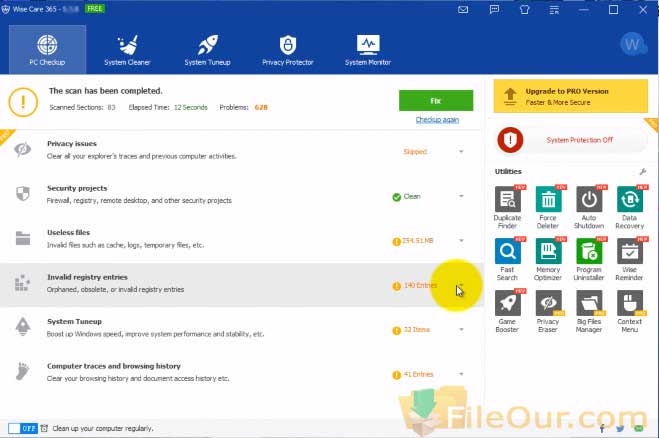Click Upgrade to PRO Version banner
659x438 pixels.
pyautogui.click(x=570, y=96)
